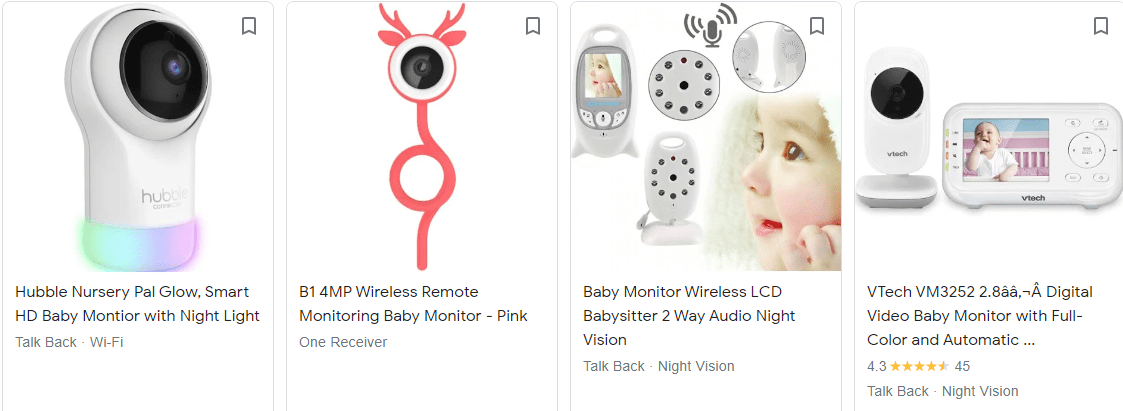The height and width of the screenshot is (411, 1123).
Task: Click the LCD babysitter product collage image
Action: (x=705, y=137)
